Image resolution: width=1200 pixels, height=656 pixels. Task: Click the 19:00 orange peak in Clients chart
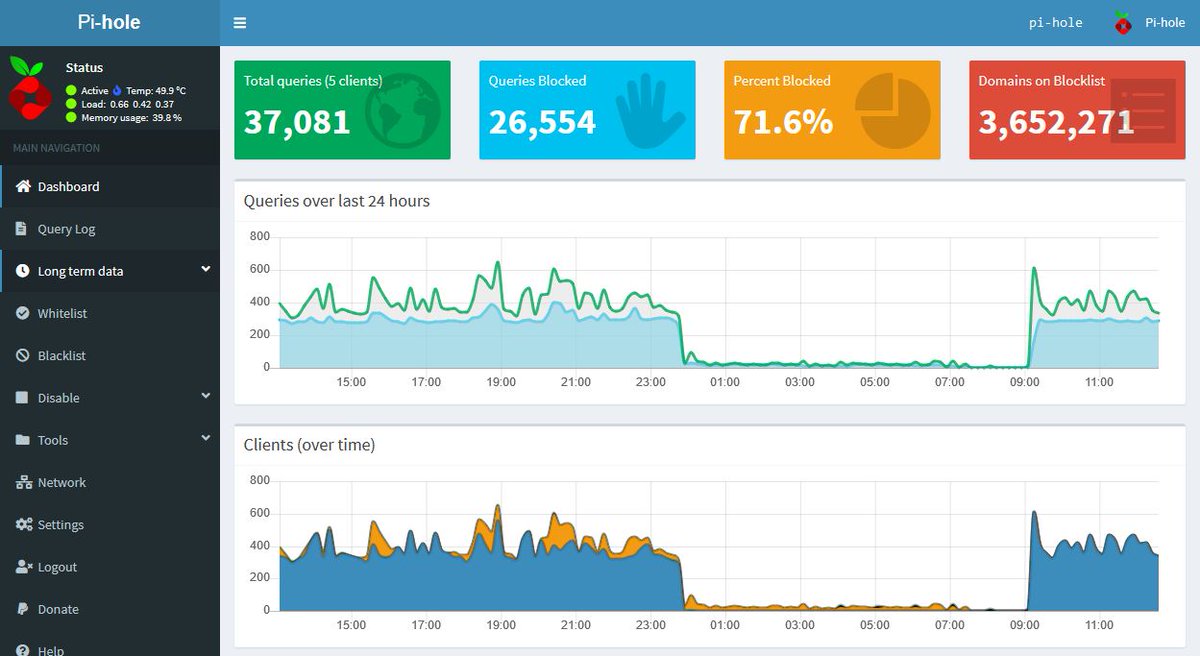pos(498,508)
